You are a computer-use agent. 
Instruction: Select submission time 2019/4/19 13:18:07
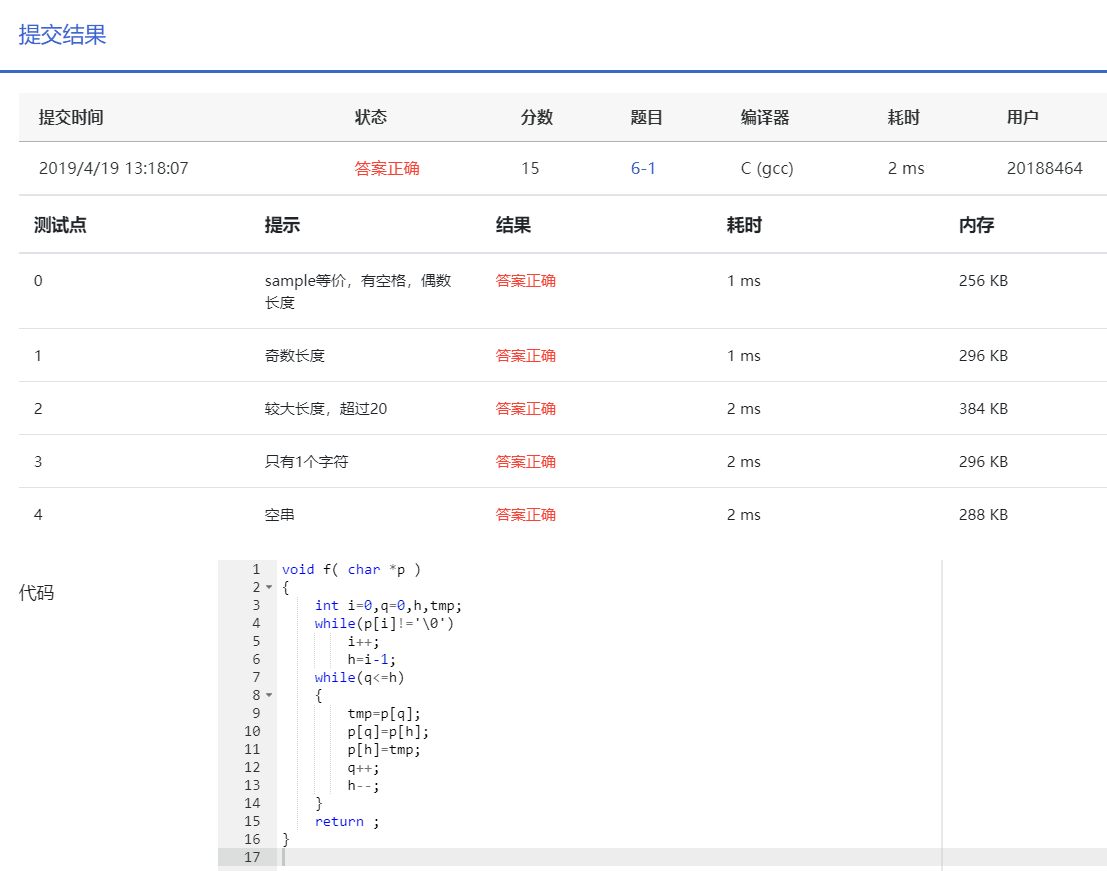[x=114, y=168]
